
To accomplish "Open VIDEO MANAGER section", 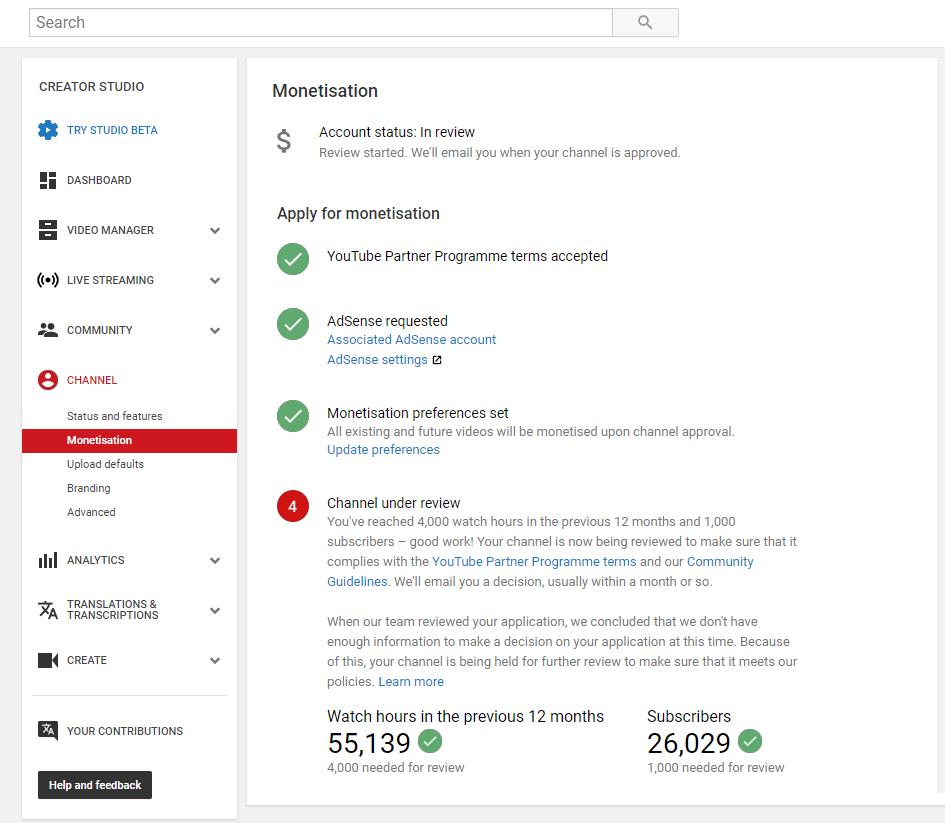I will tap(110, 230).
